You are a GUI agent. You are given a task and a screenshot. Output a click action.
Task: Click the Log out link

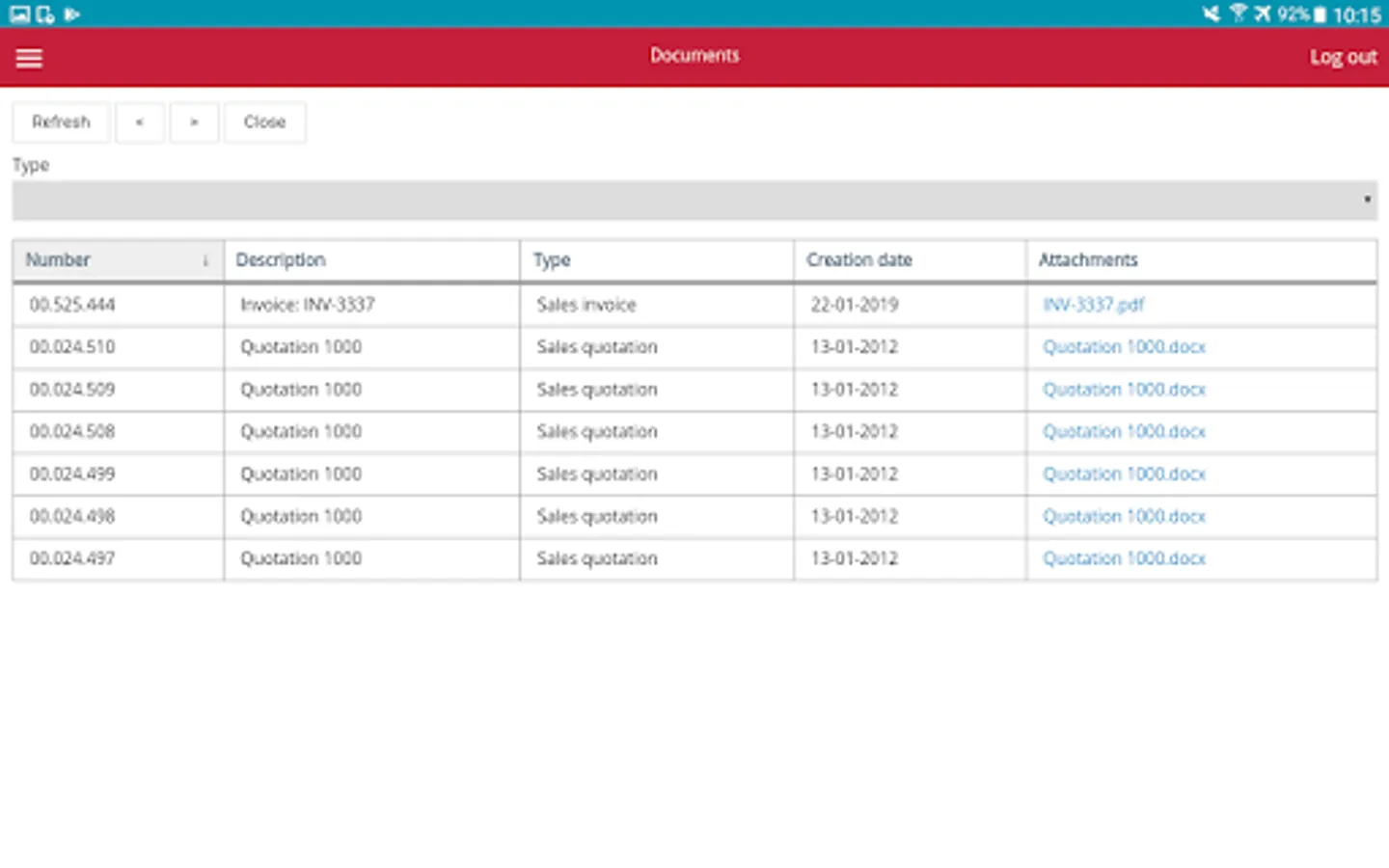1342,57
